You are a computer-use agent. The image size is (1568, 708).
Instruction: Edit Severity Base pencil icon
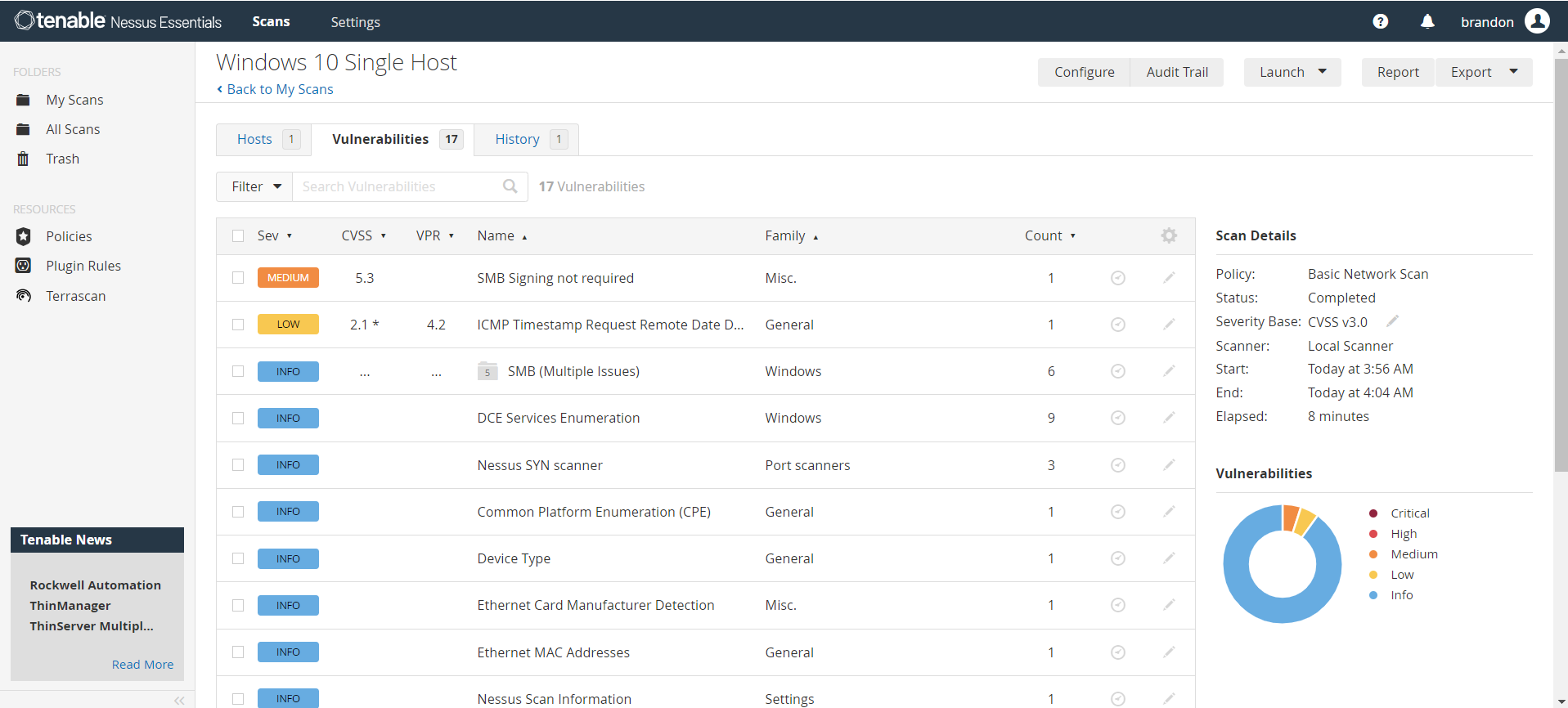[1393, 320]
